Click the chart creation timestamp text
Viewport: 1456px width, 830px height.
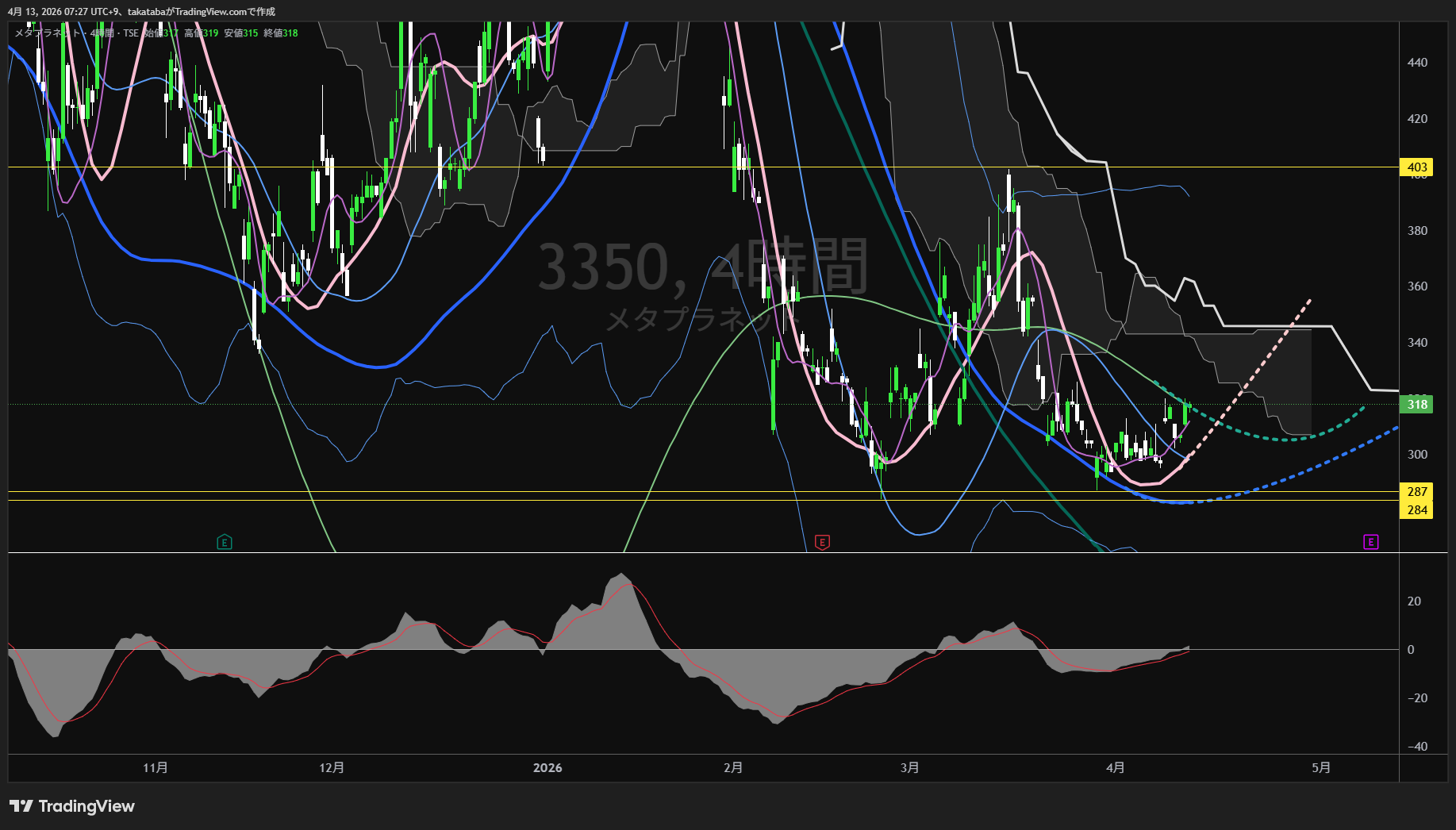click(141, 12)
